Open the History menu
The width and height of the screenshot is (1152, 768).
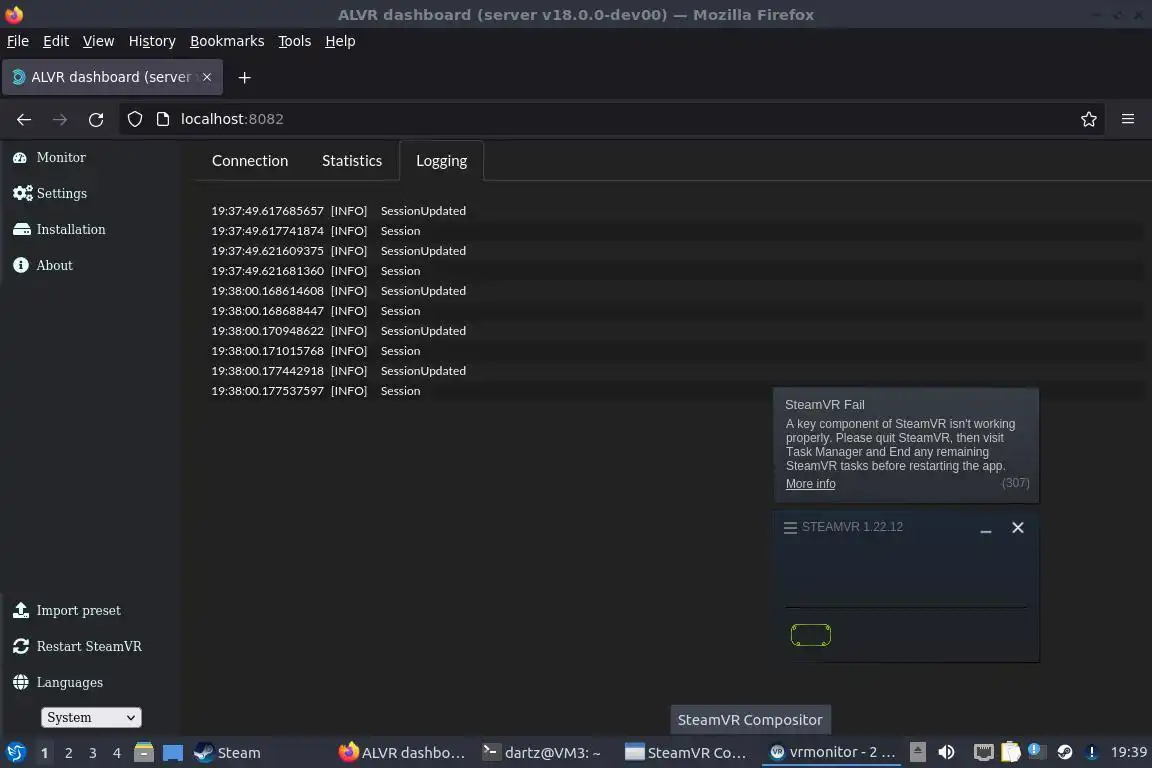click(152, 41)
